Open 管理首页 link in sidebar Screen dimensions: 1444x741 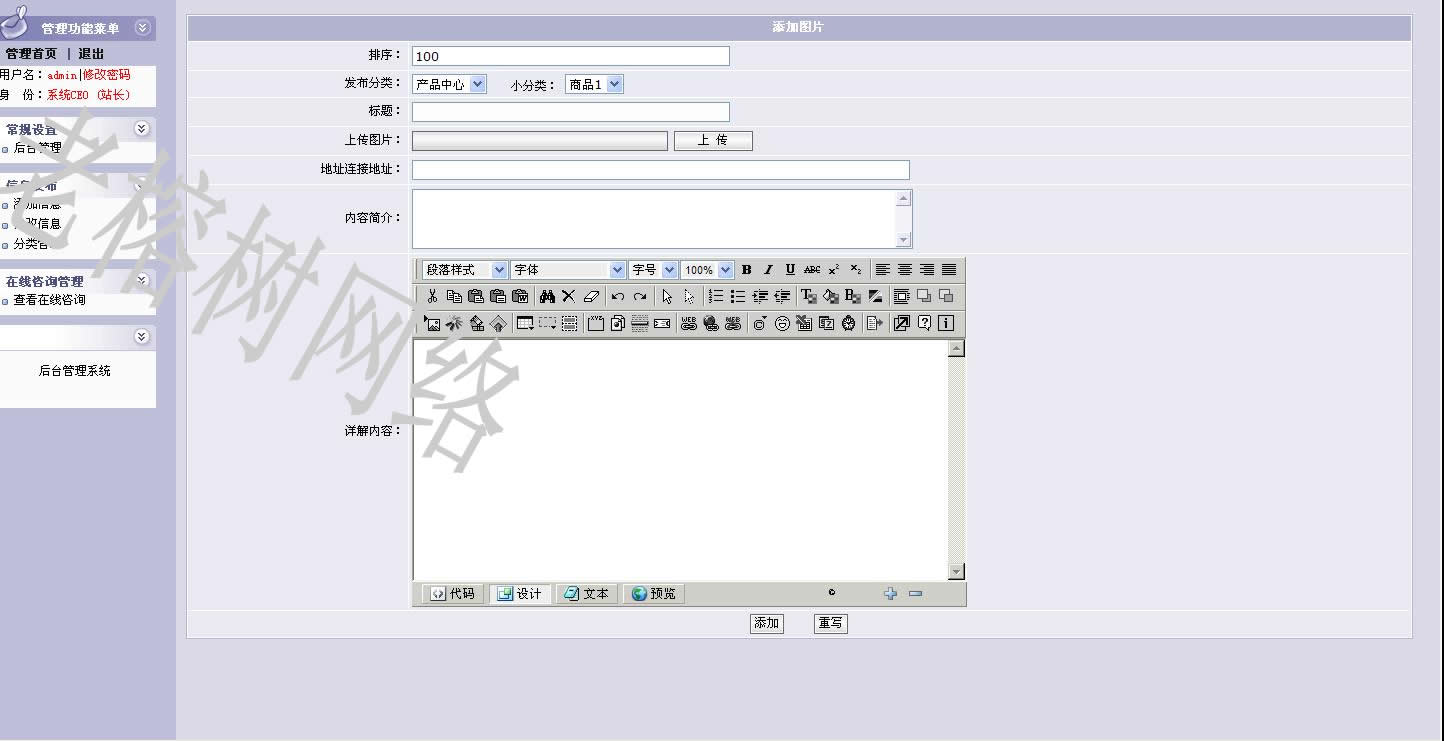[x=31, y=54]
